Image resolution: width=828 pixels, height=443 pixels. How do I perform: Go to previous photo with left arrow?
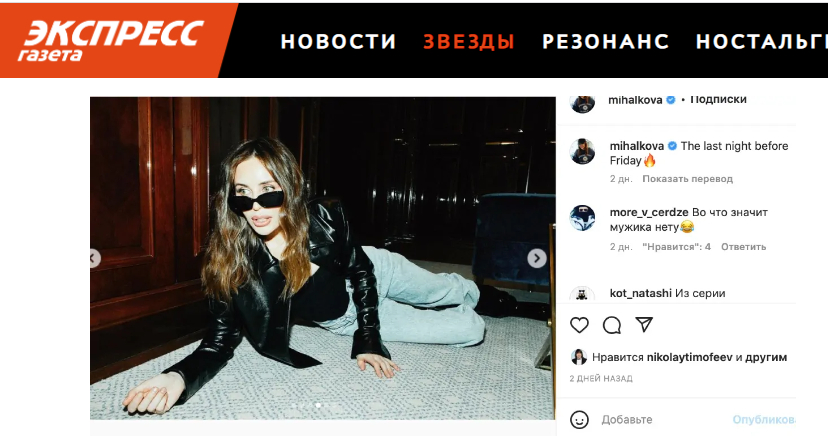(x=95, y=259)
